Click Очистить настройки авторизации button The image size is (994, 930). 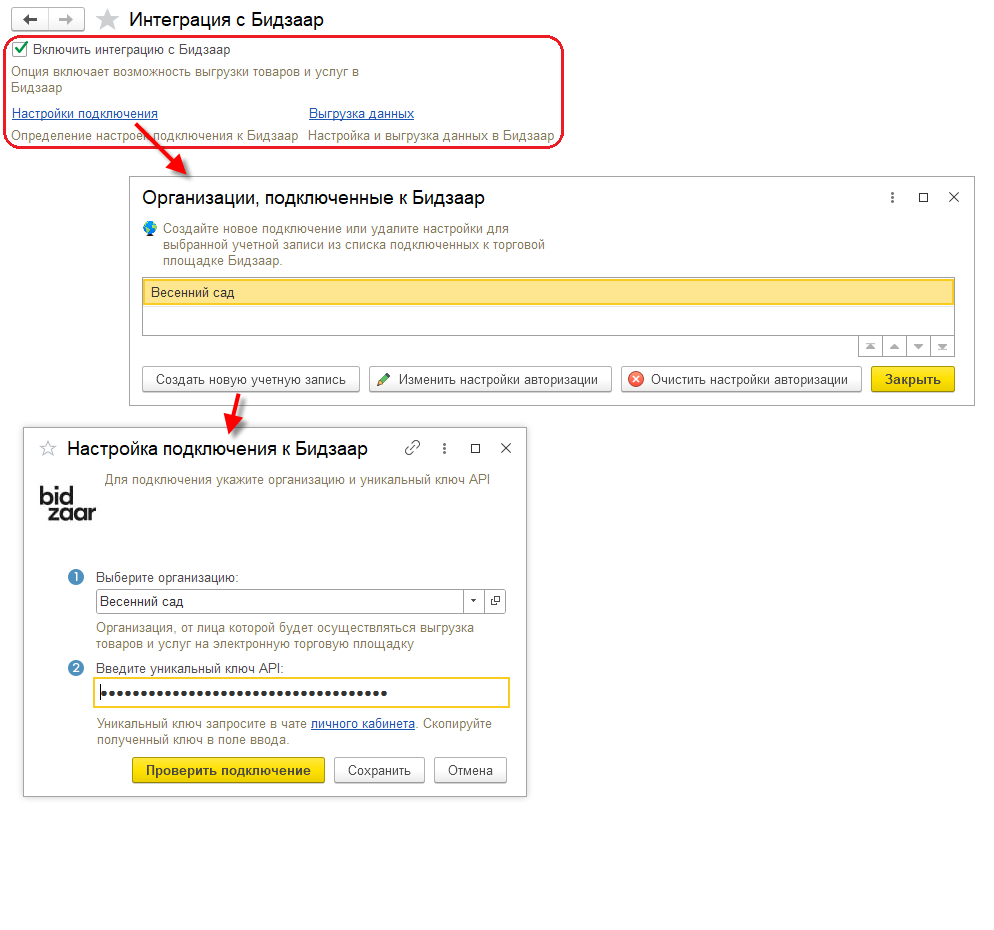(x=741, y=379)
